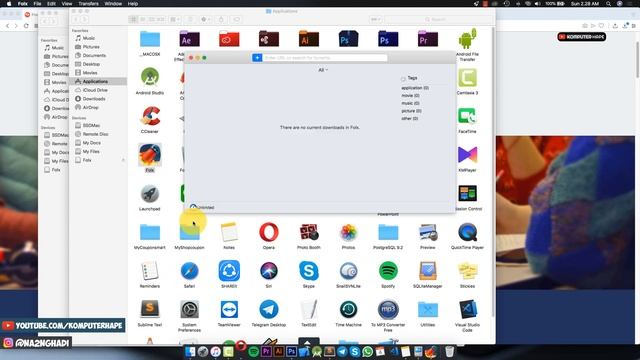Click the Finder window search field

438,20
